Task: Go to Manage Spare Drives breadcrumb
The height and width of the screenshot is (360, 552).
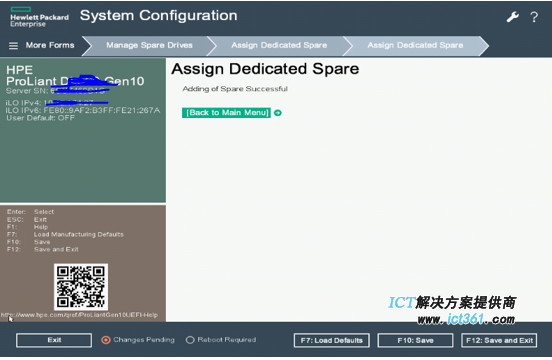Action: coord(149,45)
